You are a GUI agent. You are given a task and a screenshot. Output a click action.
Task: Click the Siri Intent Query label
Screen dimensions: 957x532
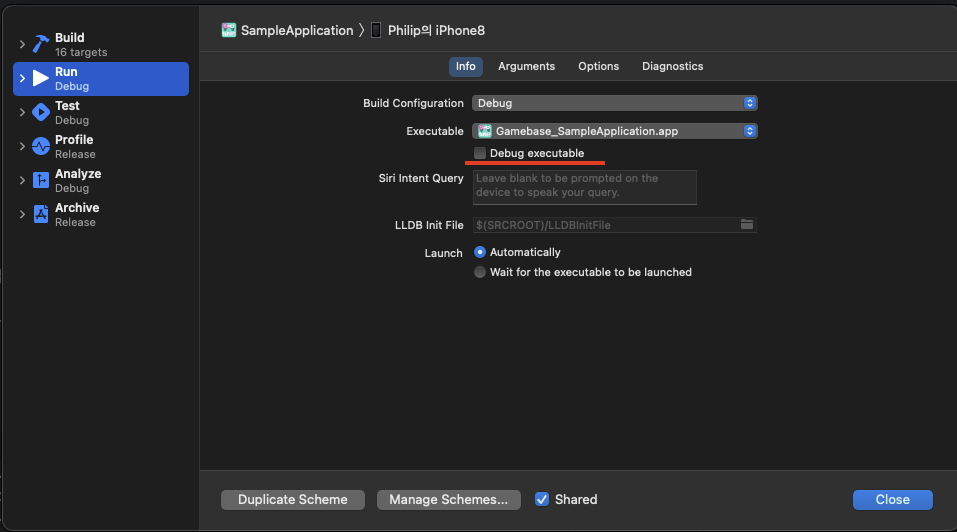421,178
